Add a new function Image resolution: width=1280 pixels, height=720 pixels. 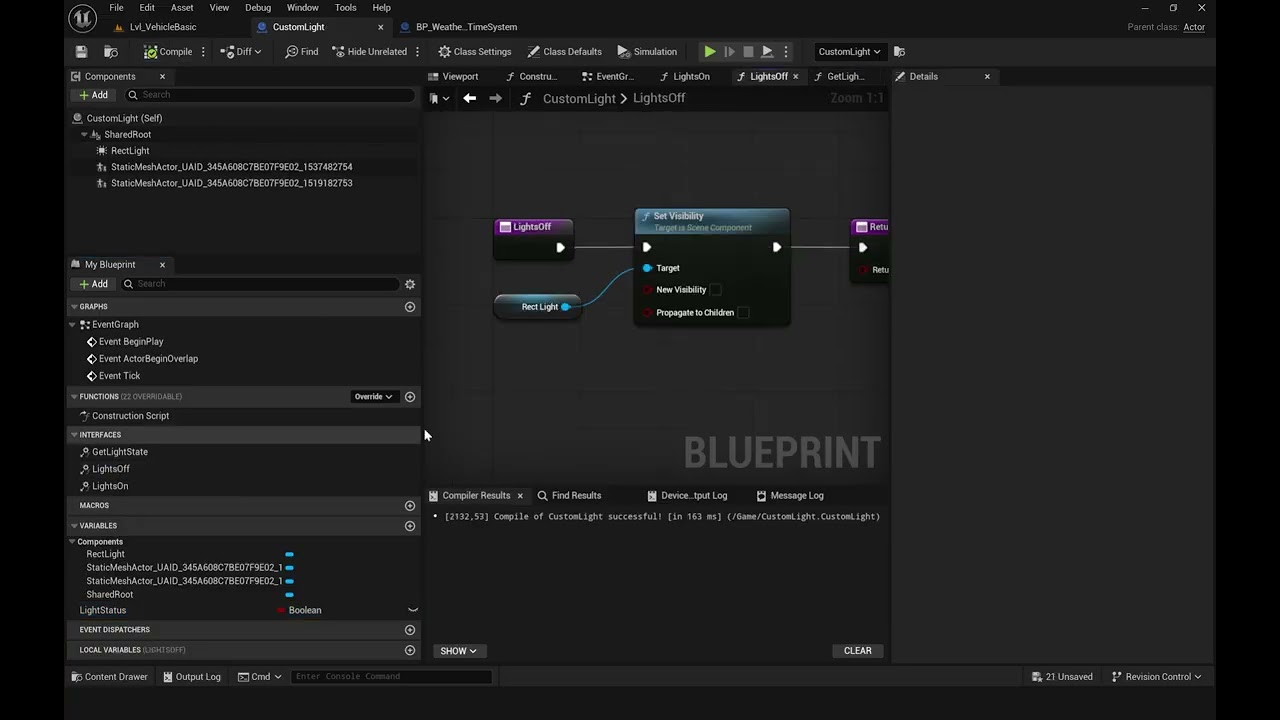point(410,397)
